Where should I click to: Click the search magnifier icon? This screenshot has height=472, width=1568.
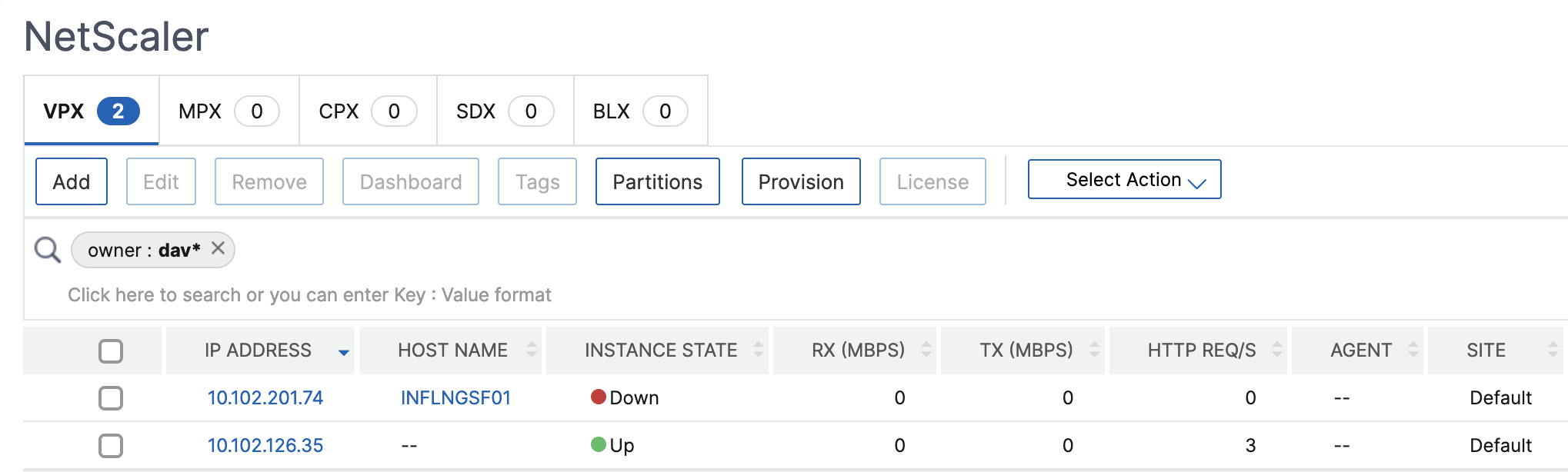point(48,250)
